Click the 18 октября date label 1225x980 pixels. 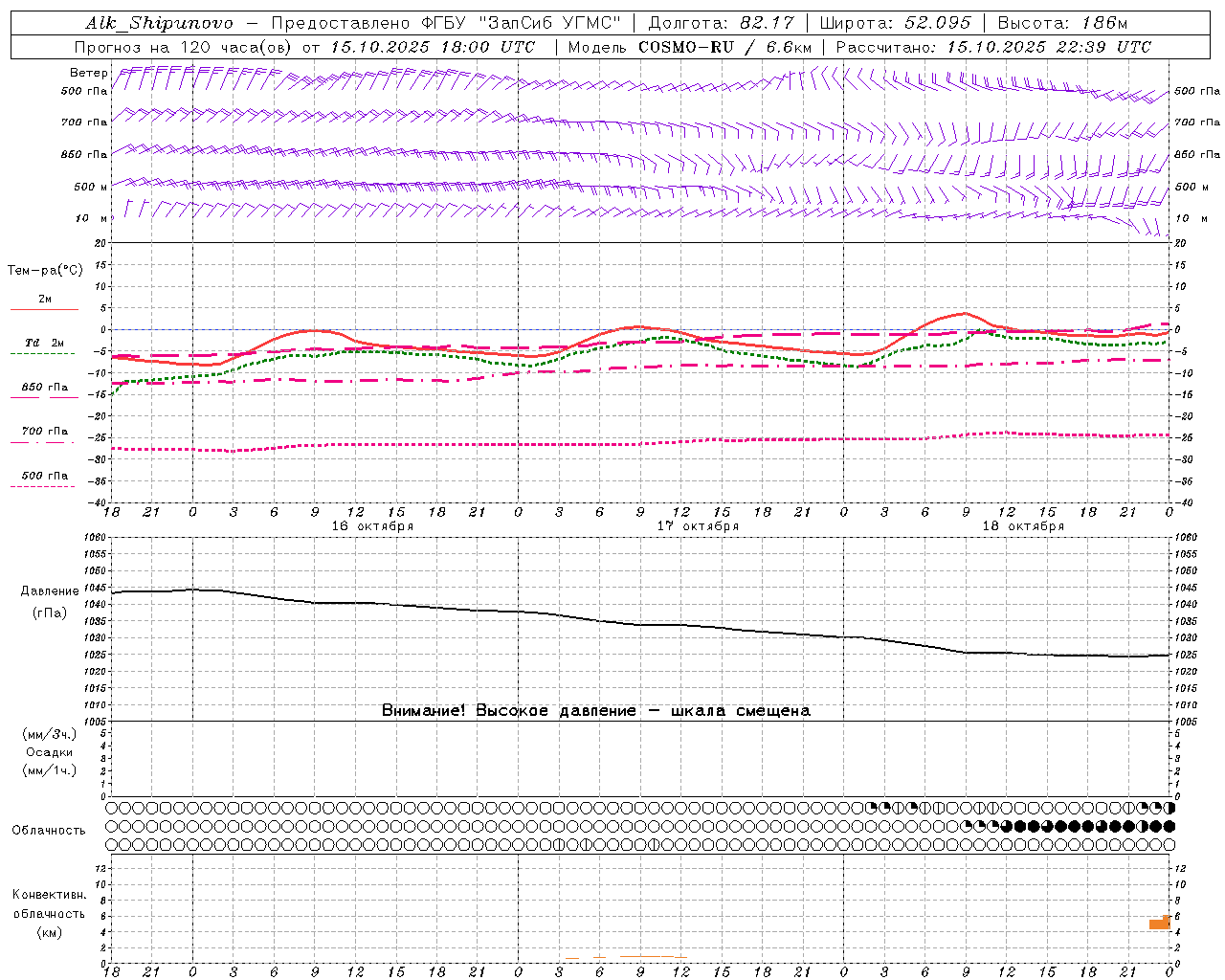[x=1023, y=526]
